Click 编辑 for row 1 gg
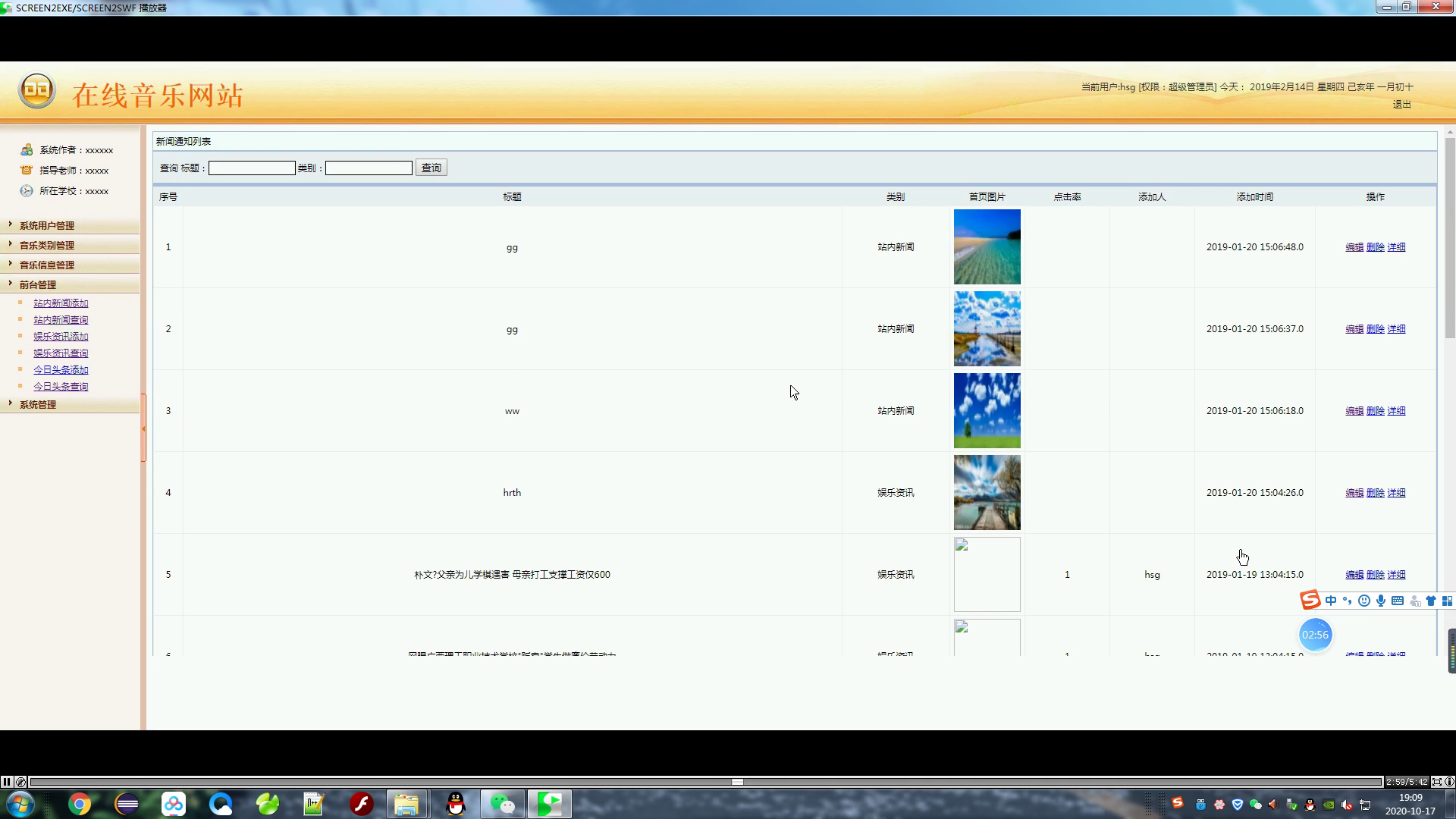This screenshot has height=819, width=1456. 1354,247
